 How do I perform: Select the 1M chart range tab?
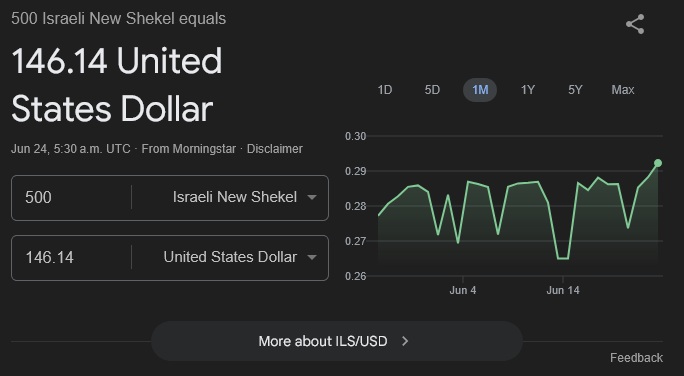(480, 90)
